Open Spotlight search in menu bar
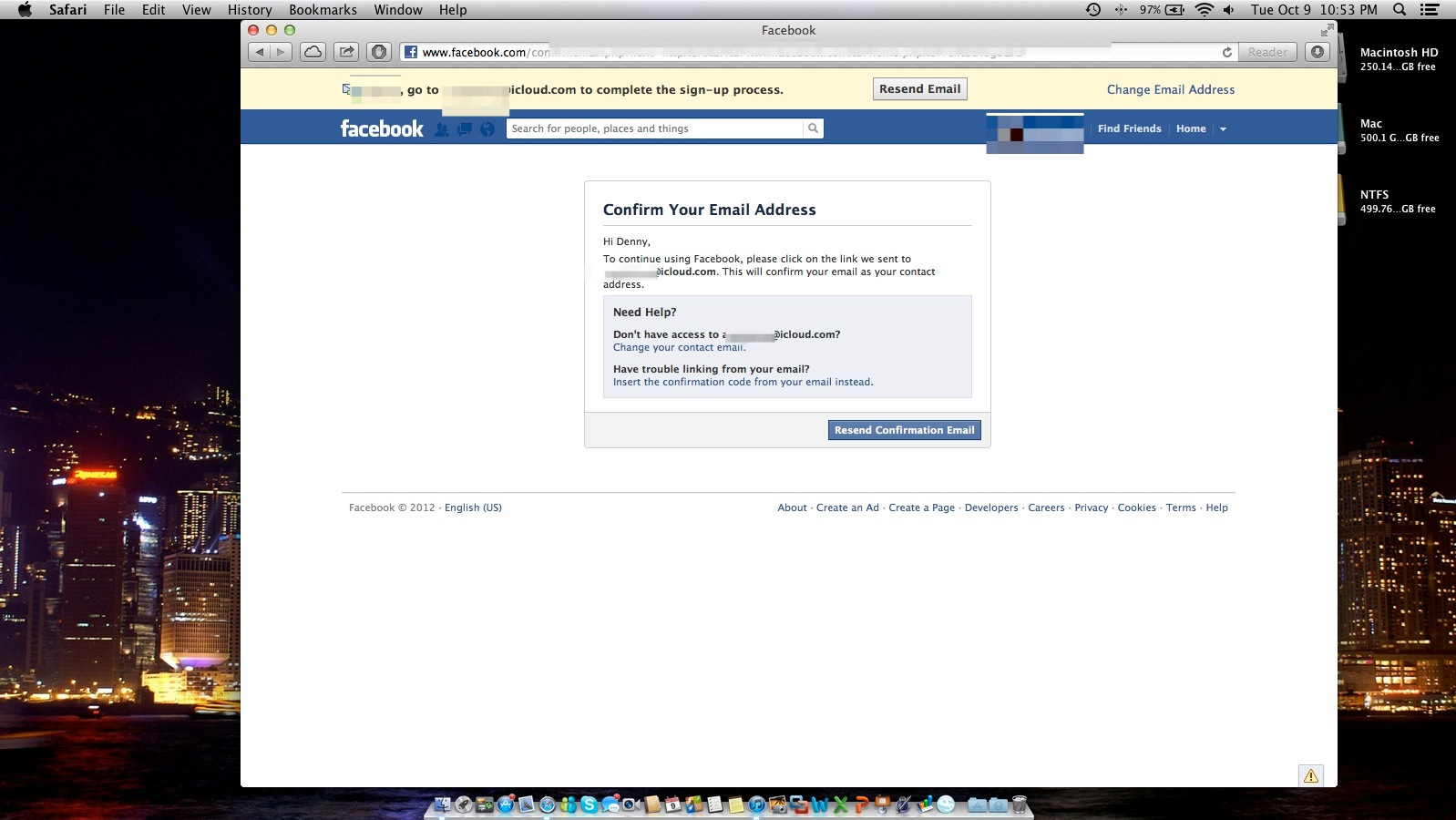The width and height of the screenshot is (1456, 820). [1400, 10]
